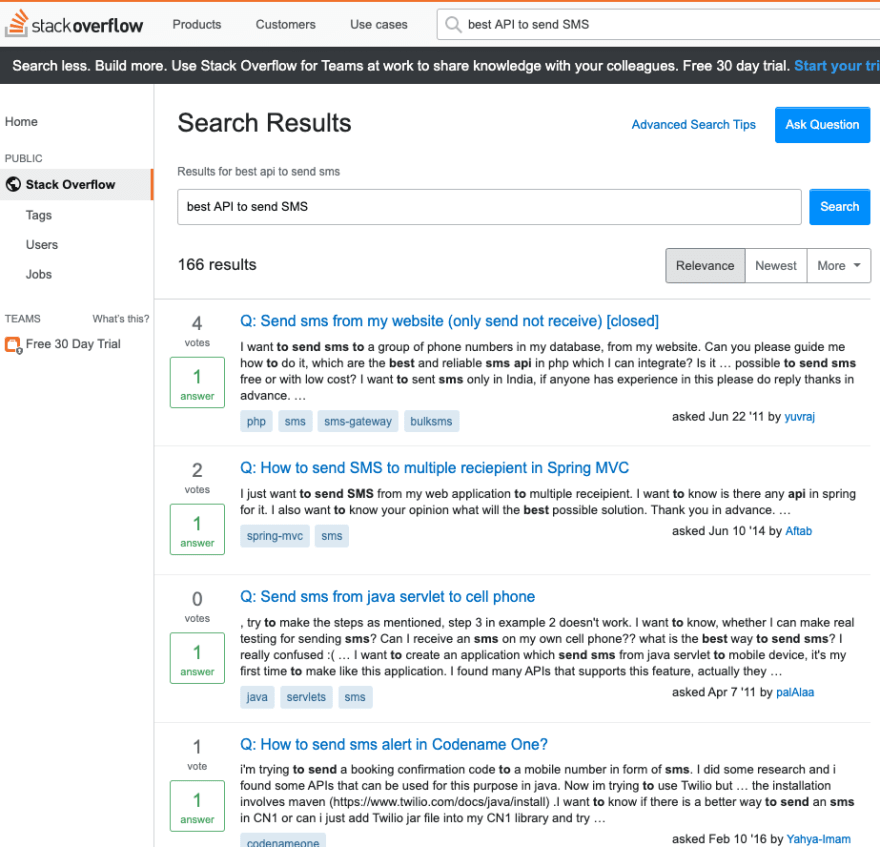Open question Send sms from my website
Image resolution: width=880 pixels, height=847 pixels.
(x=449, y=321)
